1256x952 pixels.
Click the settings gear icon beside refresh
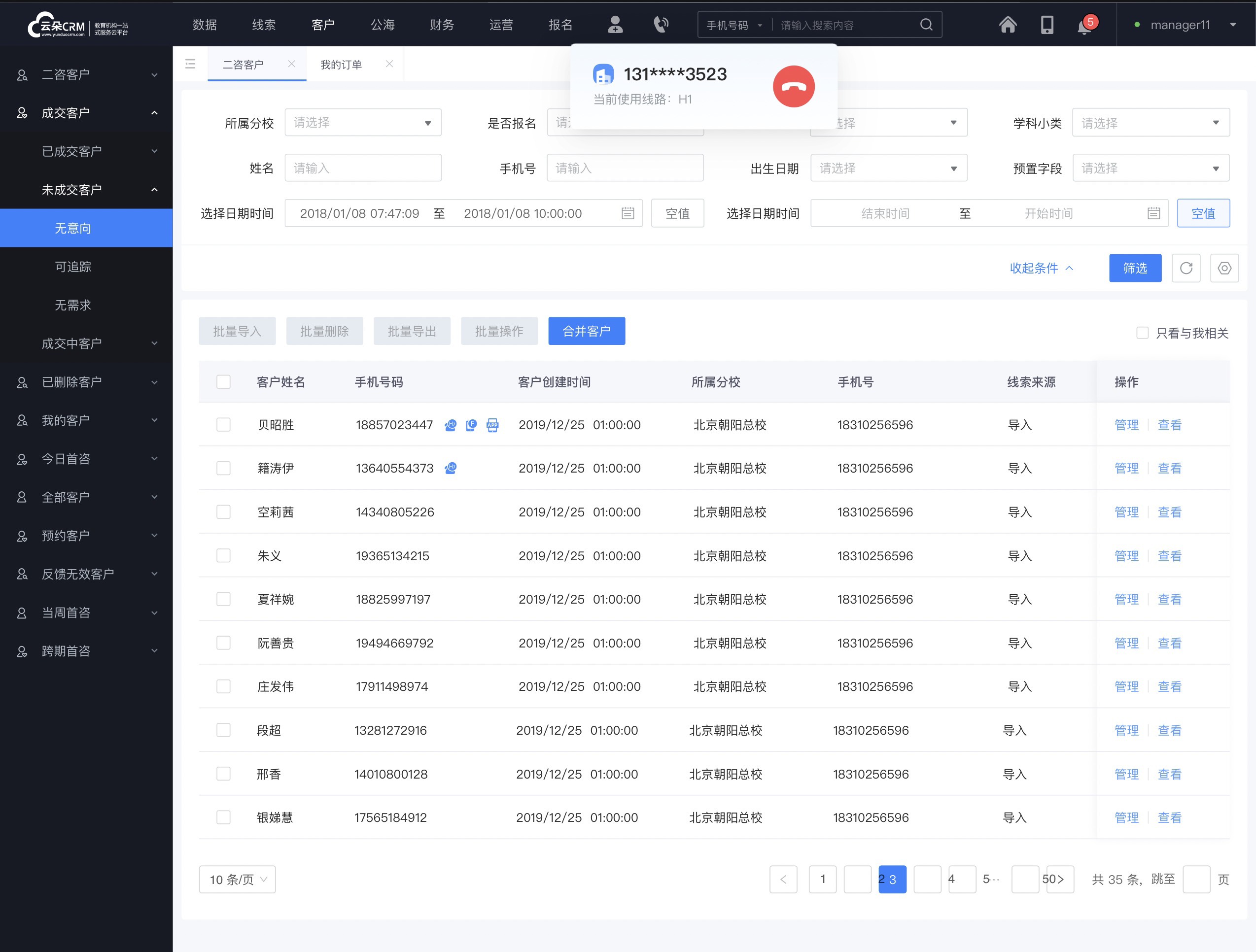(1224, 268)
